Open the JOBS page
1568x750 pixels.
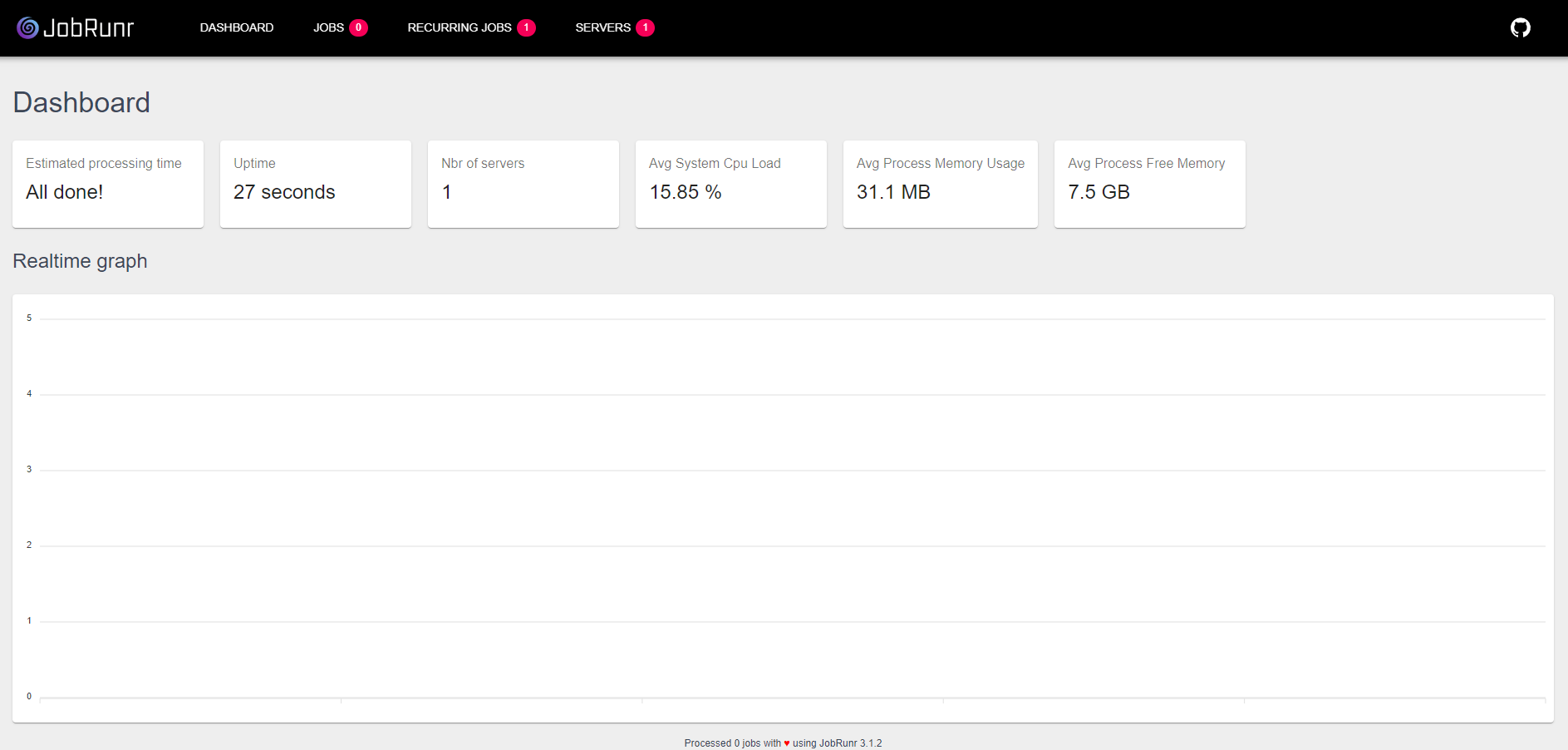[x=329, y=27]
